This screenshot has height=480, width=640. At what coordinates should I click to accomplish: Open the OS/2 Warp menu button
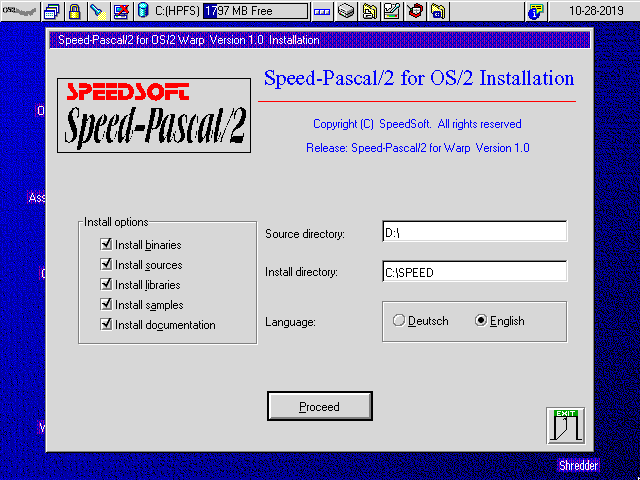[20, 11]
